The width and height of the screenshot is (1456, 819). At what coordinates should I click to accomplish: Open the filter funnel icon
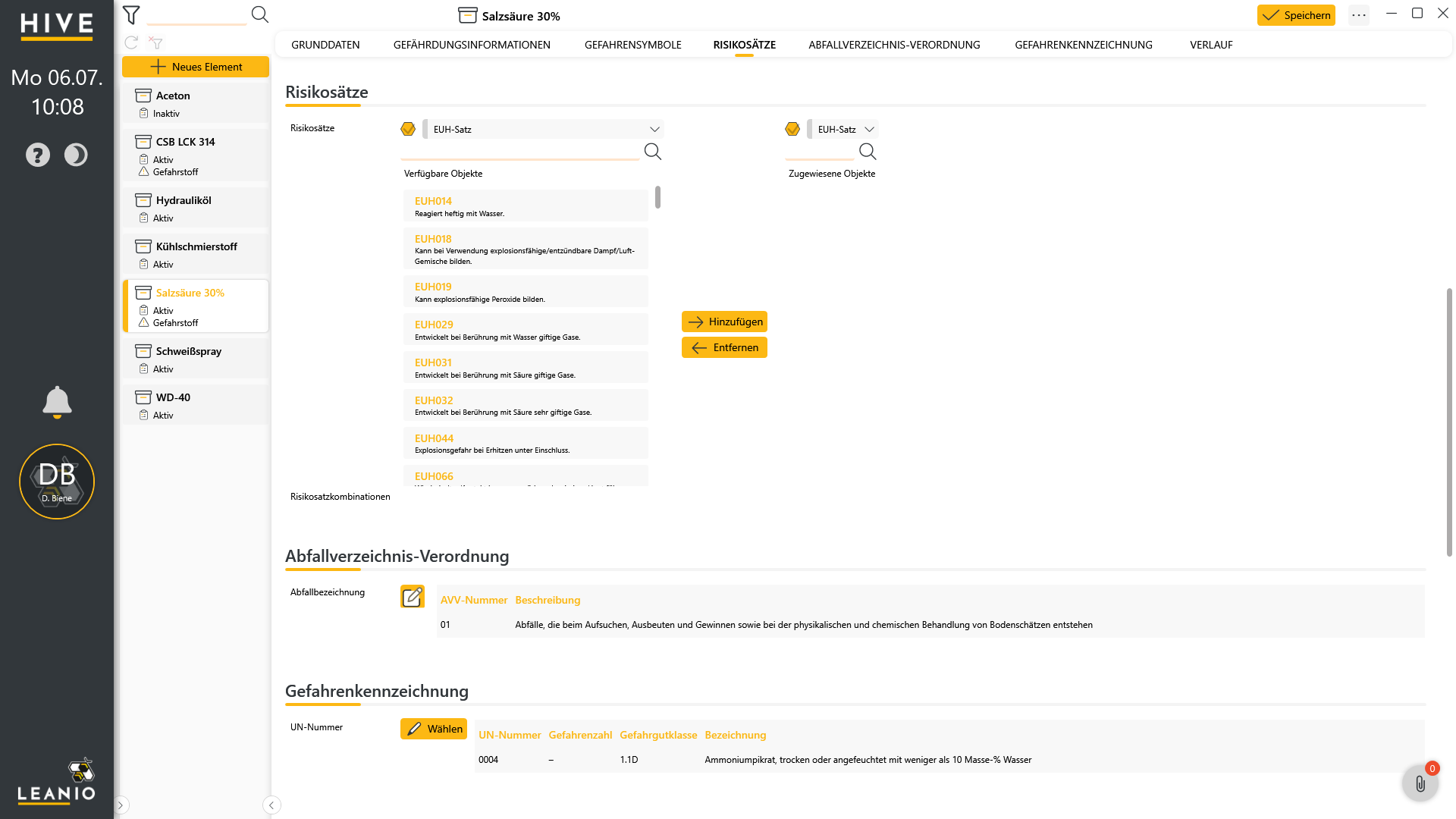coord(131,14)
